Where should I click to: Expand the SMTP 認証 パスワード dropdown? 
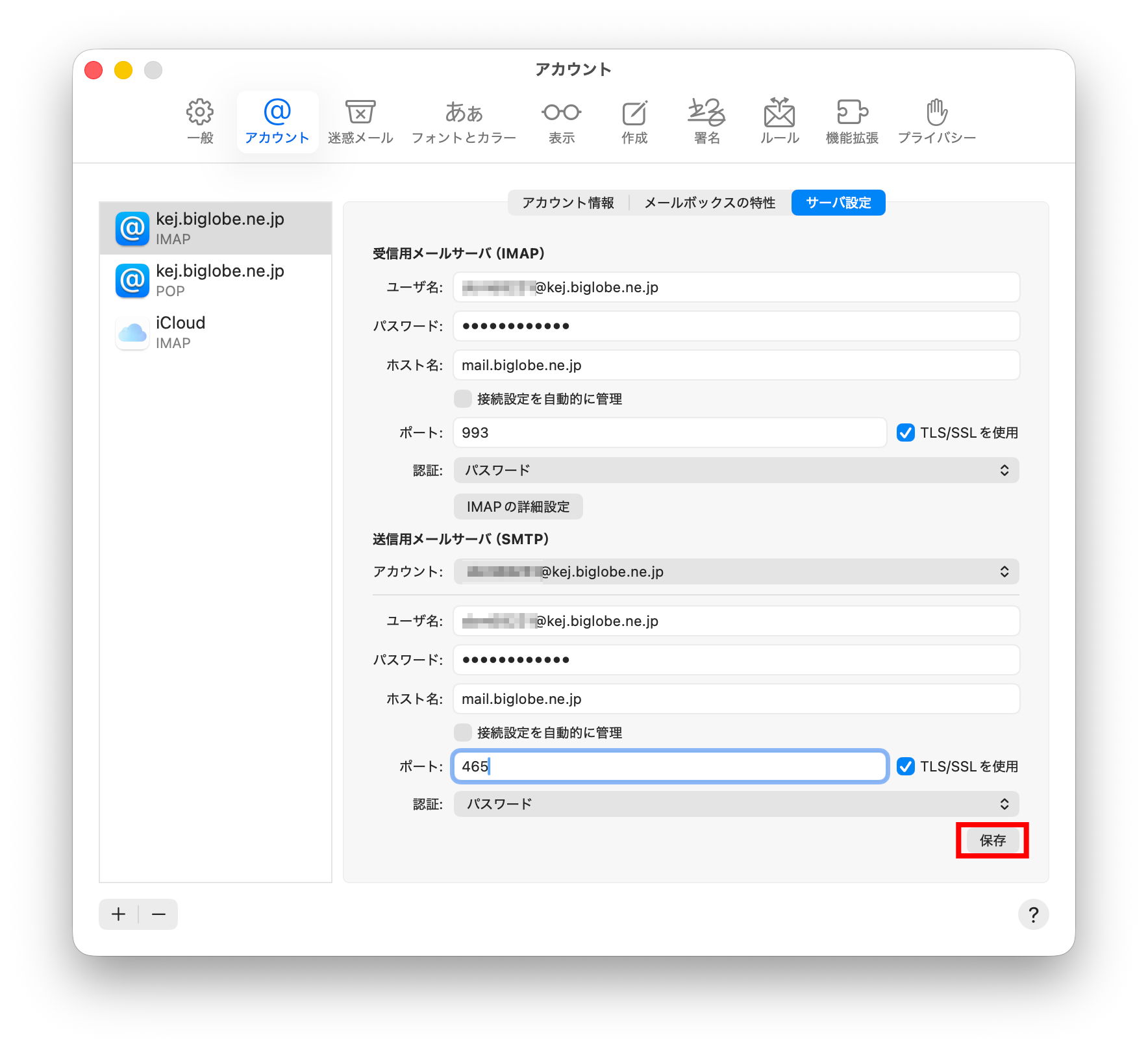[736, 804]
